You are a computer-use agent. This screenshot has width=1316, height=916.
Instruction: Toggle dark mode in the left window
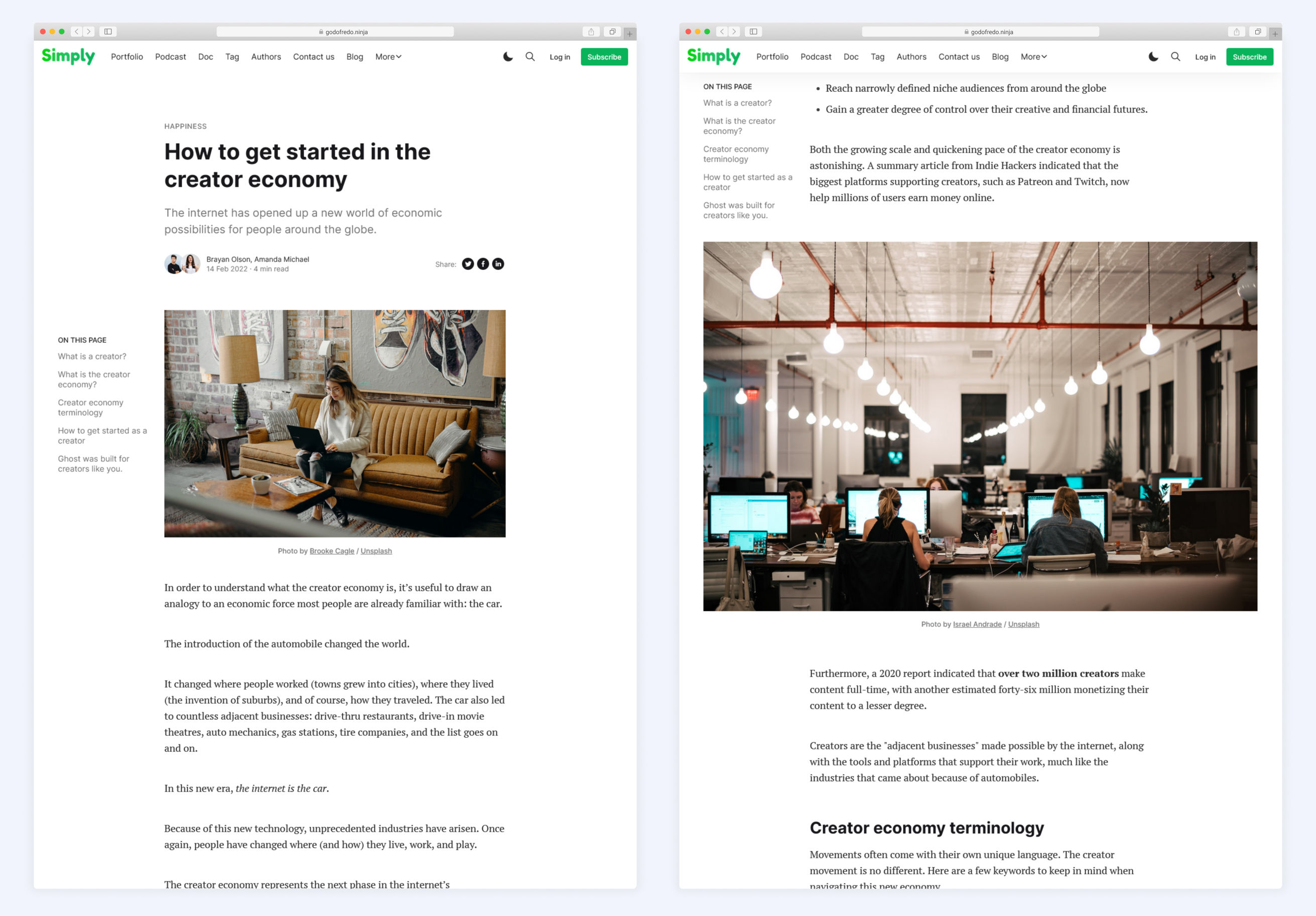coord(508,57)
